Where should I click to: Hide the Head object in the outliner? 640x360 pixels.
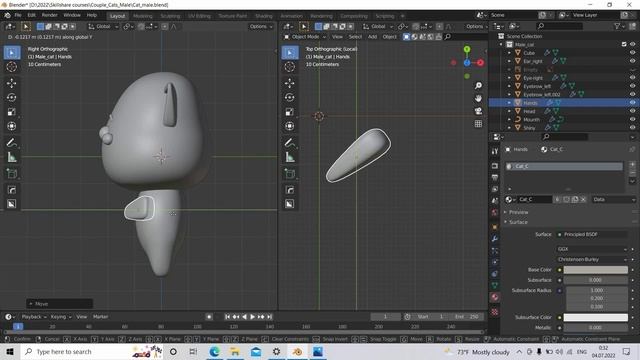point(632,111)
